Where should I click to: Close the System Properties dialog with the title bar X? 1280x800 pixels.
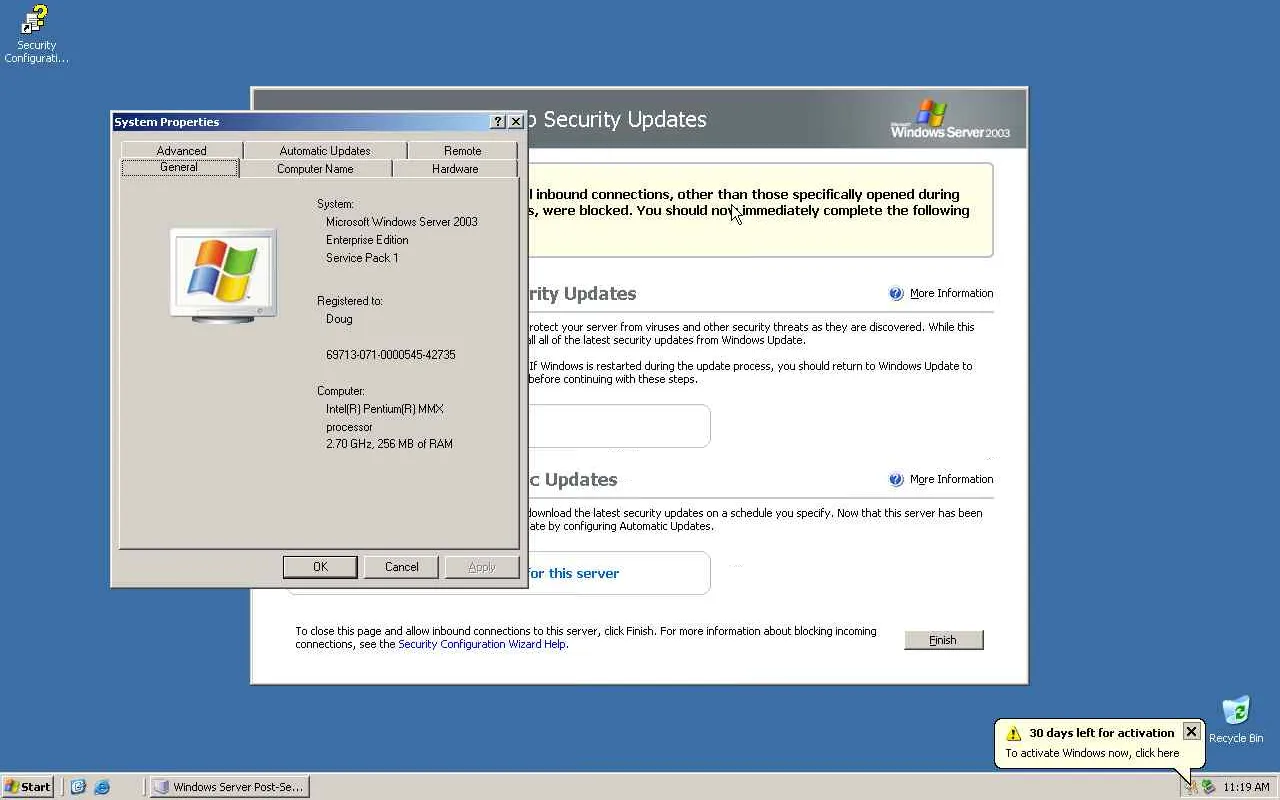516,122
